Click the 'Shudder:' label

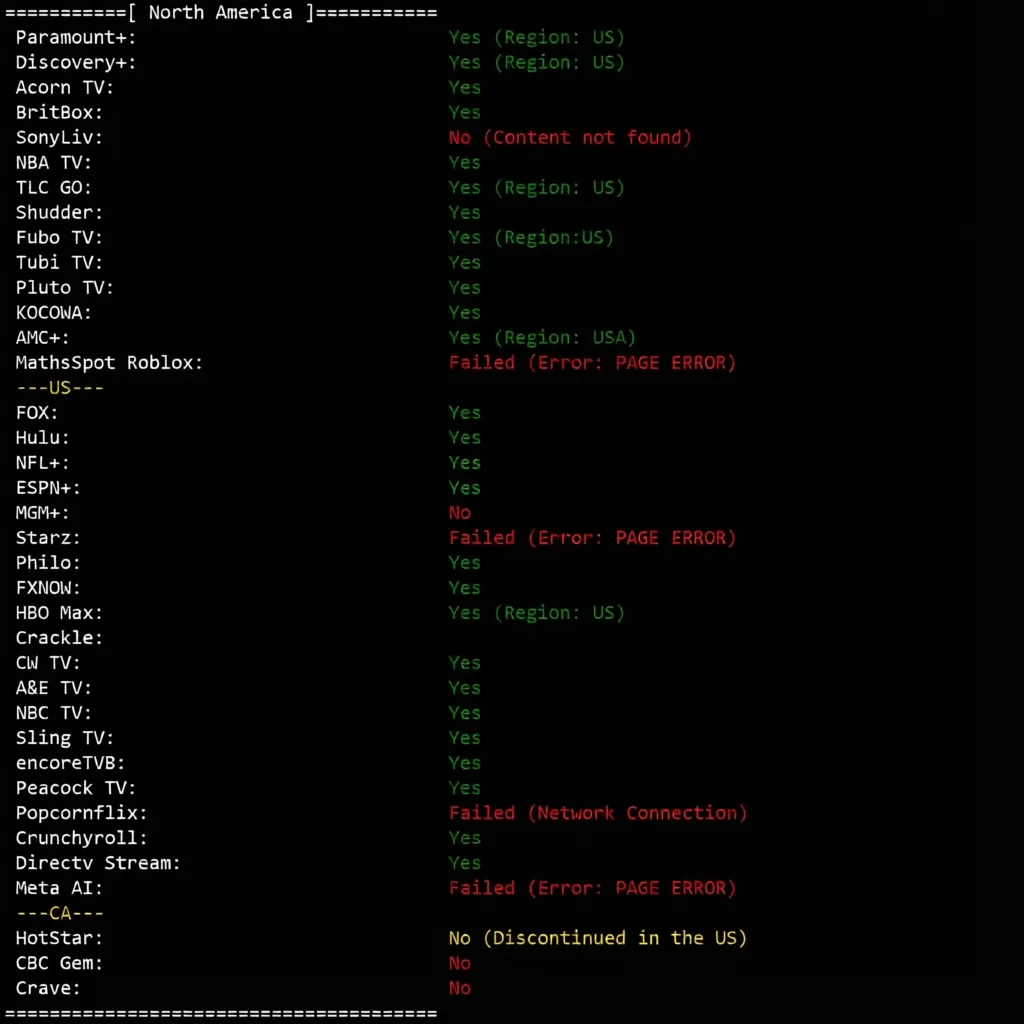(x=59, y=212)
